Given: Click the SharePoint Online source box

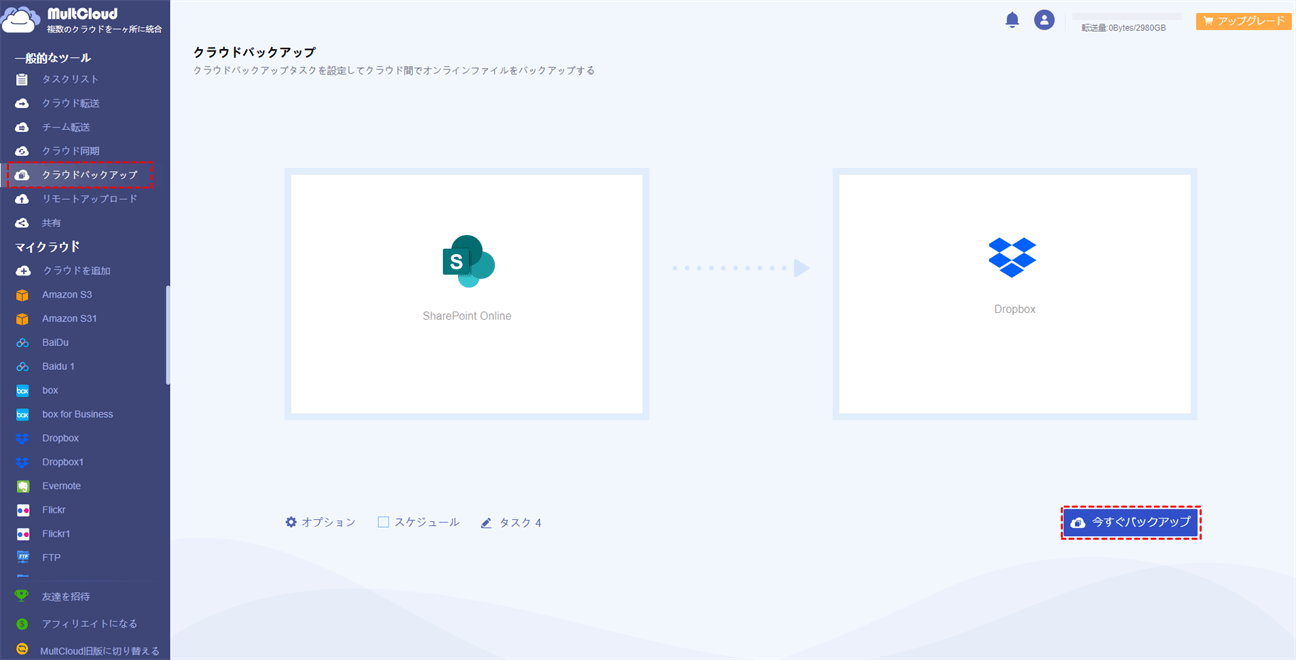Looking at the screenshot, I should tap(466, 294).
